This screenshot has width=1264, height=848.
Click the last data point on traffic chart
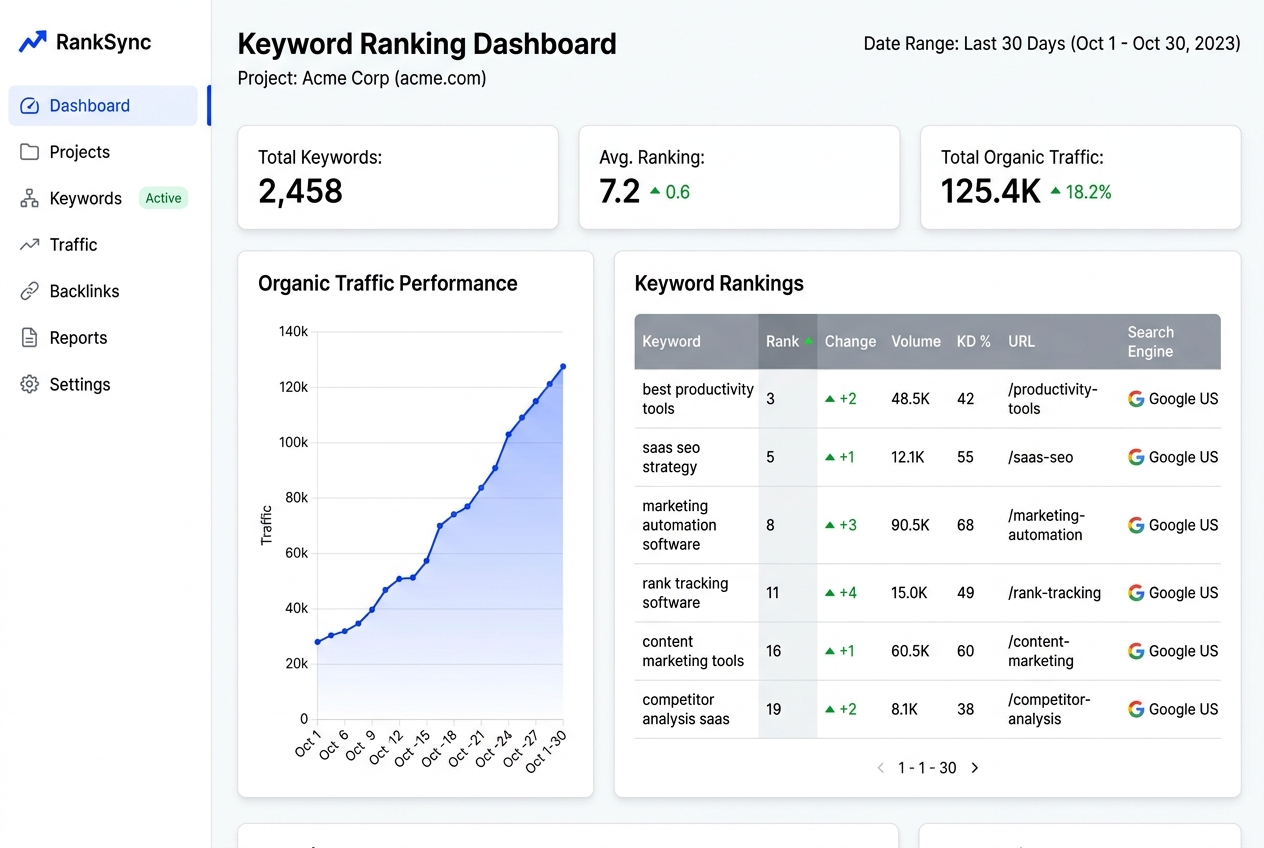563,367
